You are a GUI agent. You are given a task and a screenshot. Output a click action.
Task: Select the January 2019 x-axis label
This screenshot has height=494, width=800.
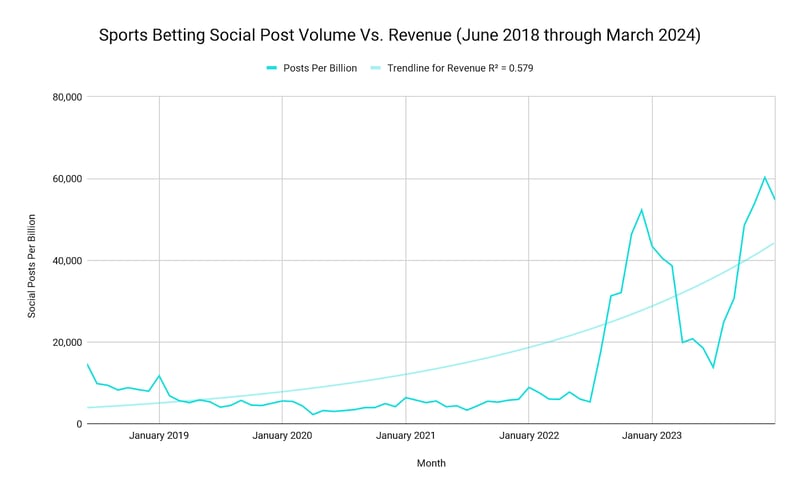[x=159, y=436]
